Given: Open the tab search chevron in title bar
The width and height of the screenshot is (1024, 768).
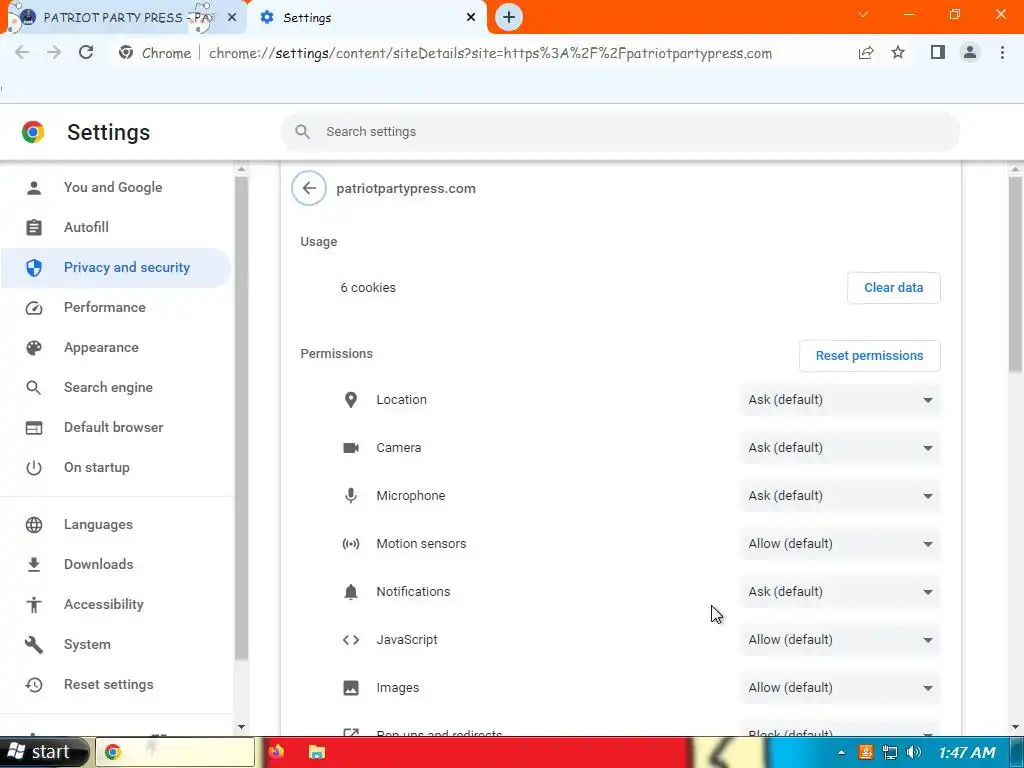Looking at the screenshot, I should coord(863,14).
